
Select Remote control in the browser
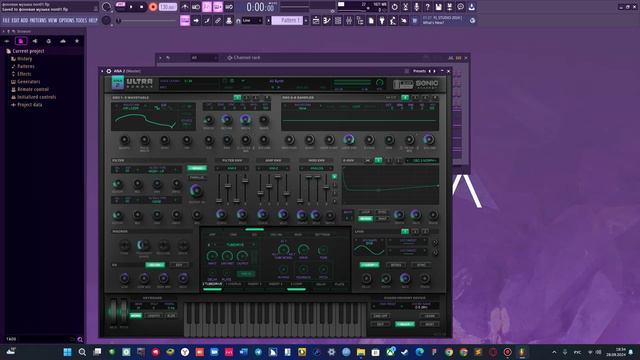33,89
